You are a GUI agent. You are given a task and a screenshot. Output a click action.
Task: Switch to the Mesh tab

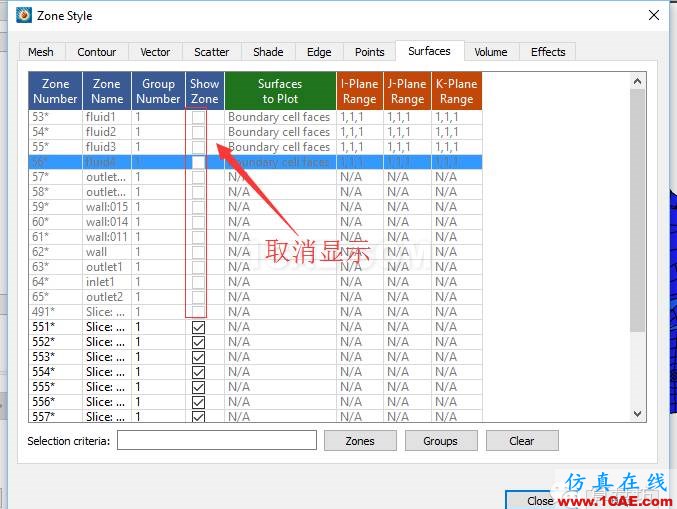click(41, 52)
